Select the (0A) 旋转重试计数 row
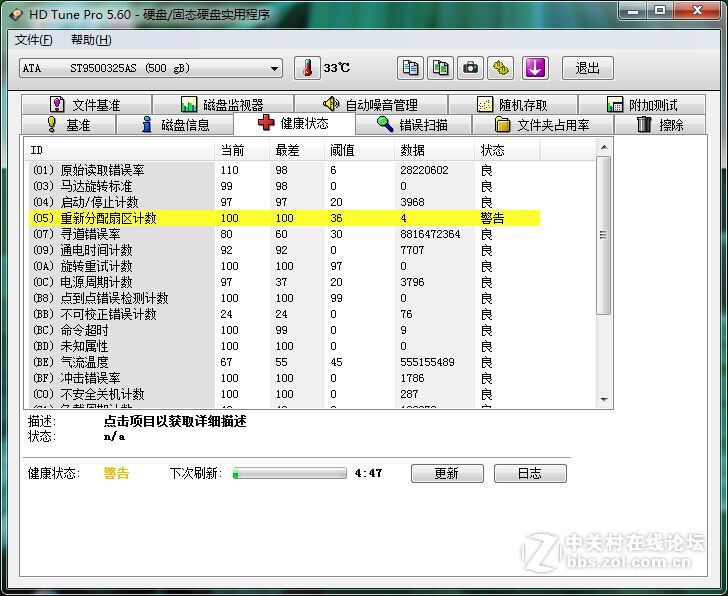The height and width of the screenshot is (596, 728). (284, 266)
